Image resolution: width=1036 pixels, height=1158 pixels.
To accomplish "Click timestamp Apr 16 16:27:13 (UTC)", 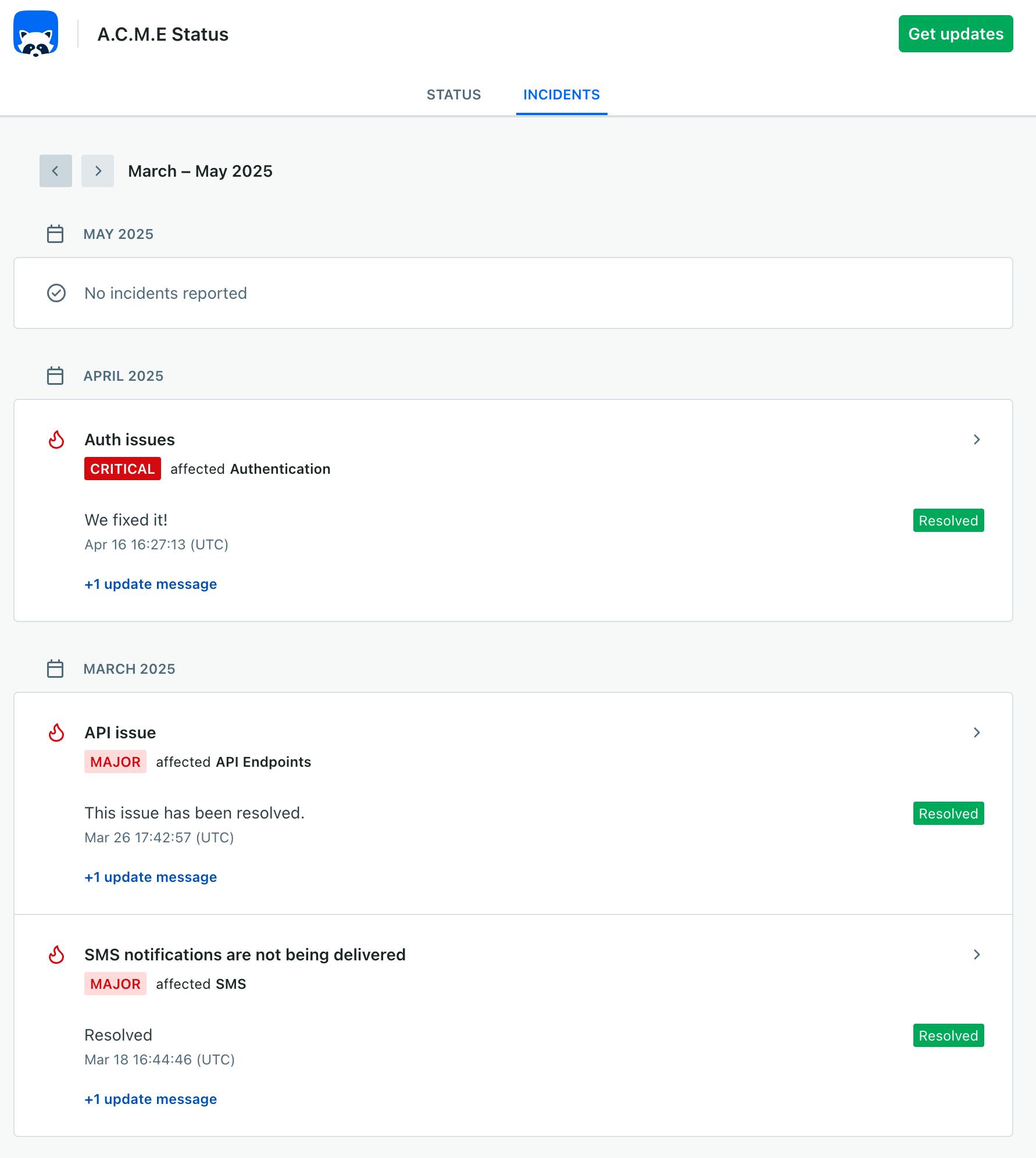I will pyautogui.click(x=156, y=545).
